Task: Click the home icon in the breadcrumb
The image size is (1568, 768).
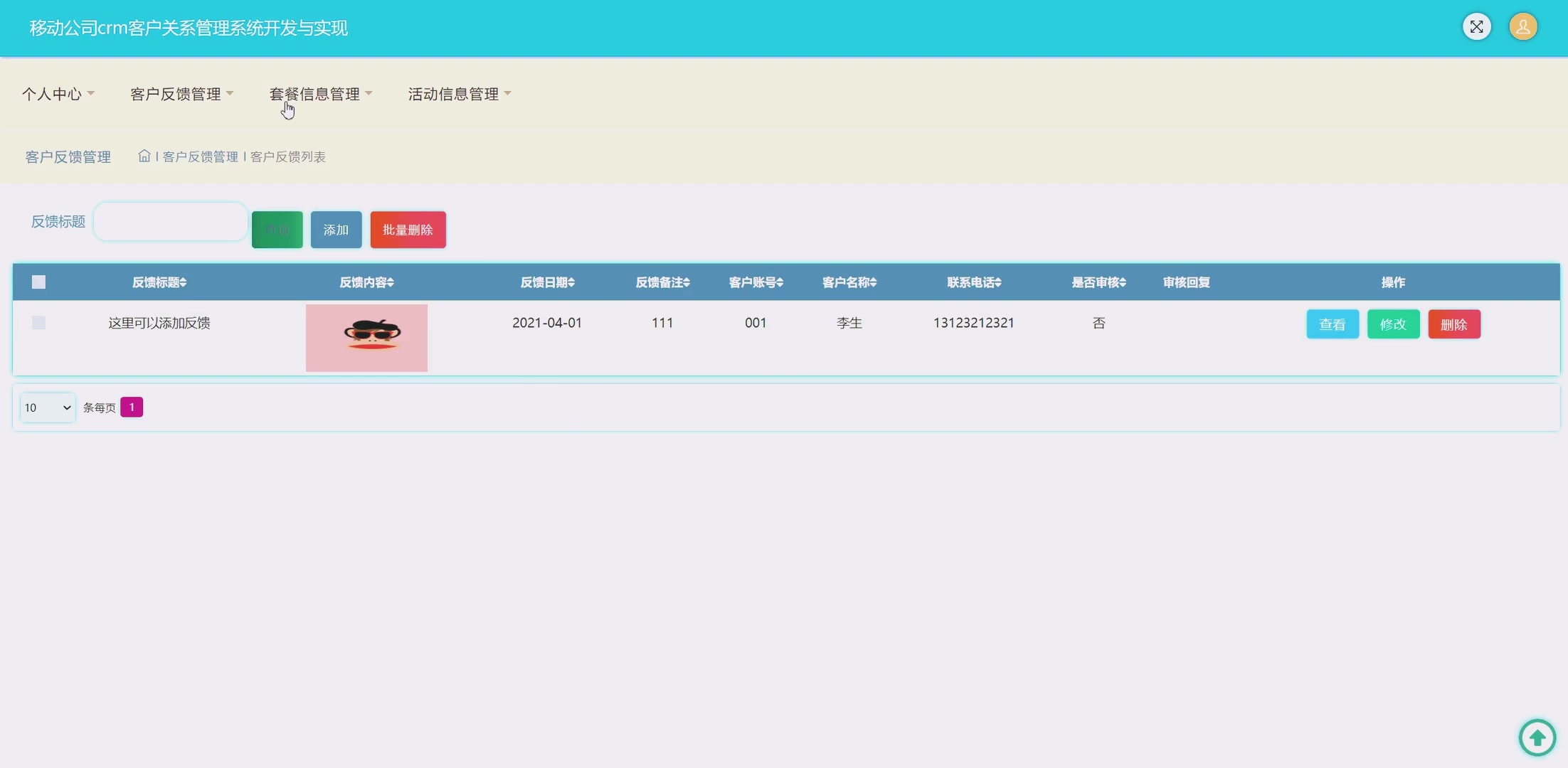Action: pos(144,156)
